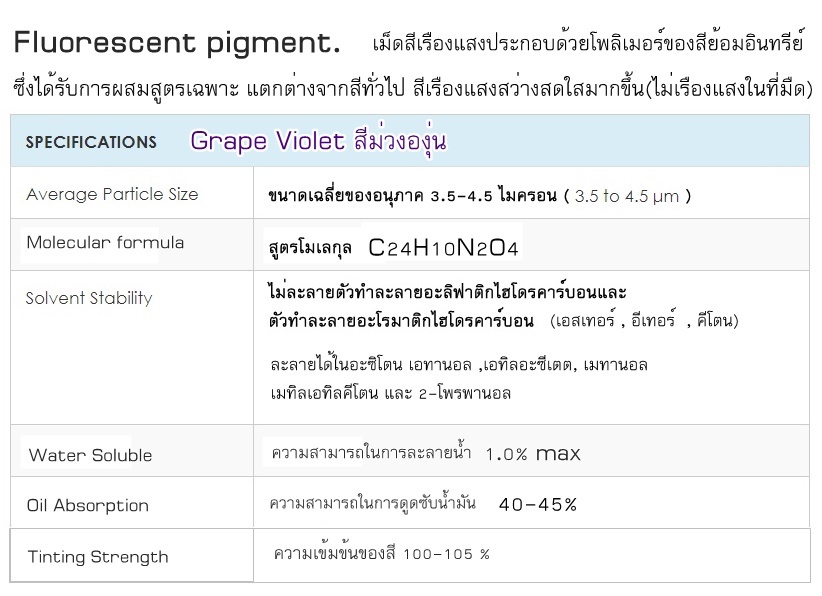Screen dimensions: 822x596
Task: Click the Fluorescent pigment heading
Action: 177,44
